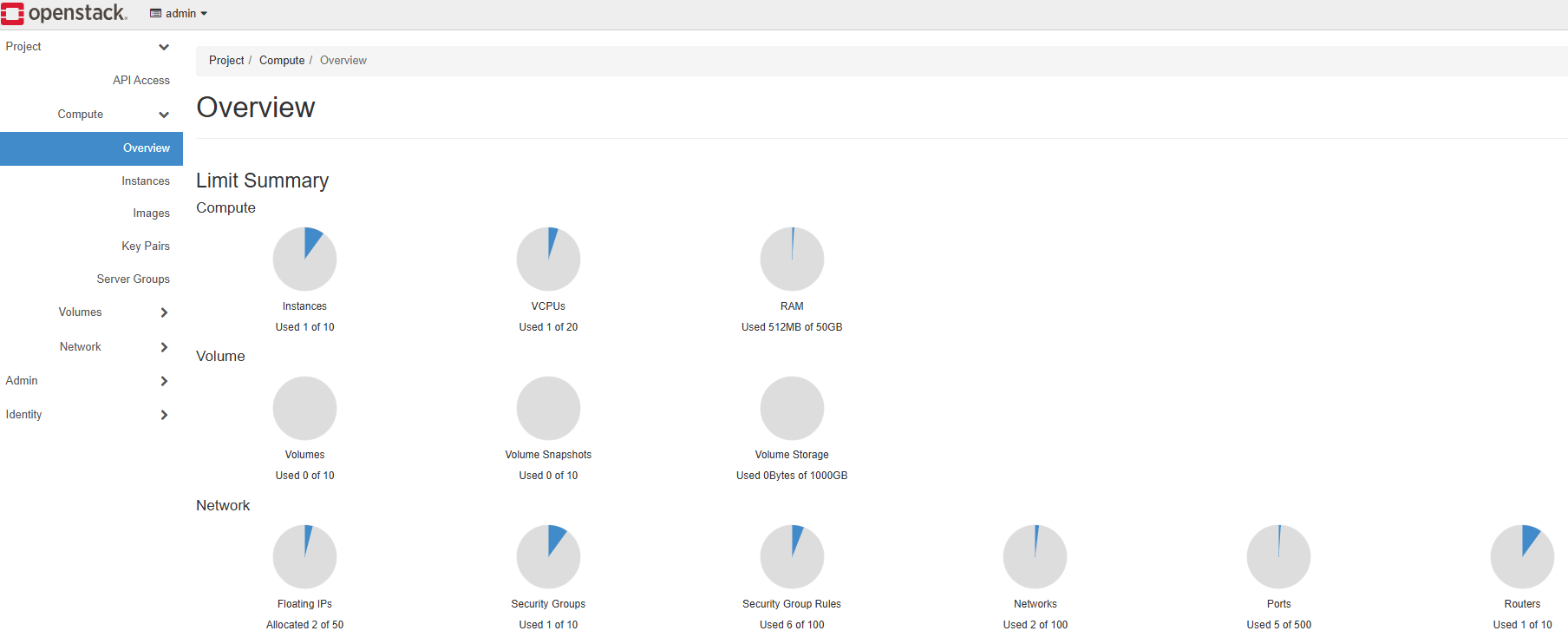Image resolution: width=1568 pixels, height=644 pixels.
Task: Click 'Used 0Bytes of 1000GB' text
Action: click(x=792, y=476)
